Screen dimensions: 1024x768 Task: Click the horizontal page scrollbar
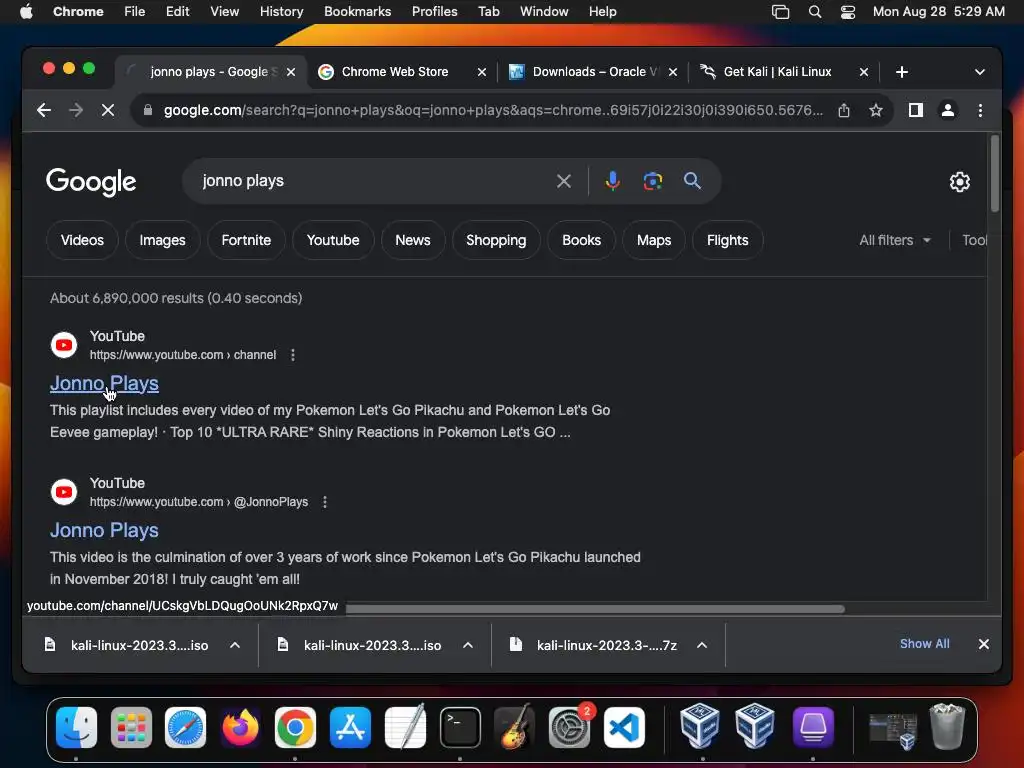click(595, 609)
